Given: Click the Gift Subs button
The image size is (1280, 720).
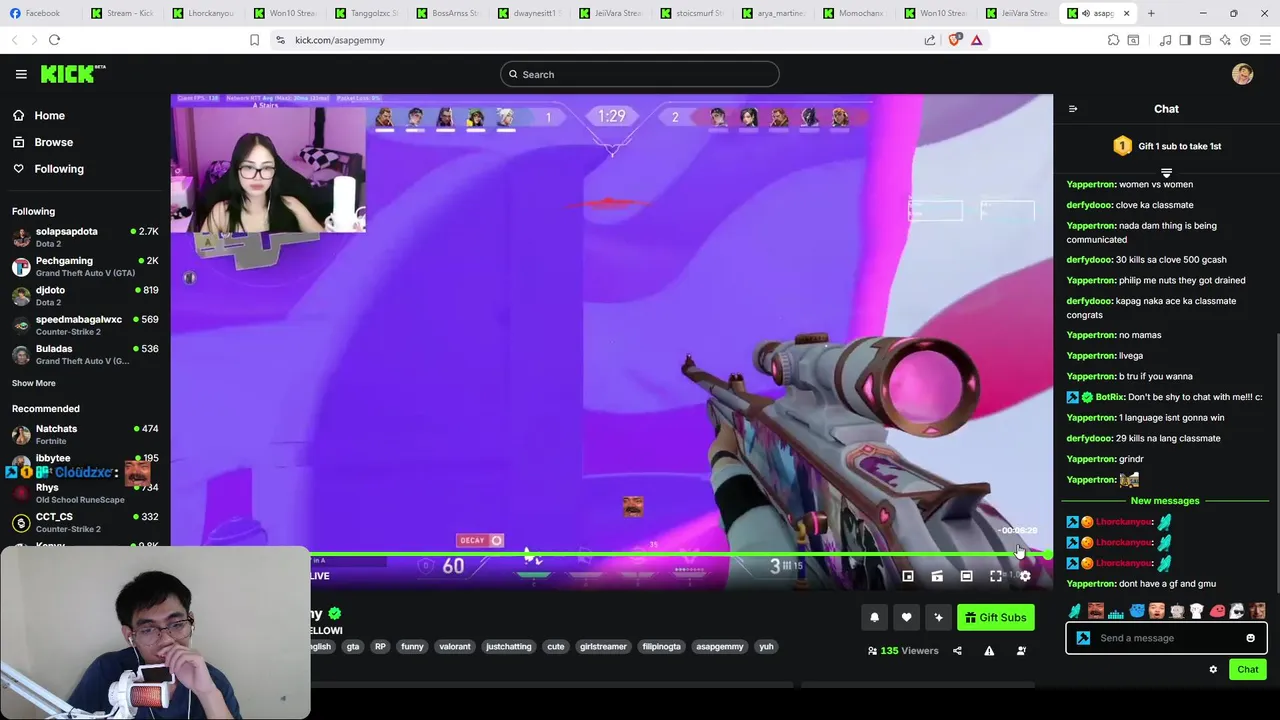Looking at the screenshot, I should 995,618.
